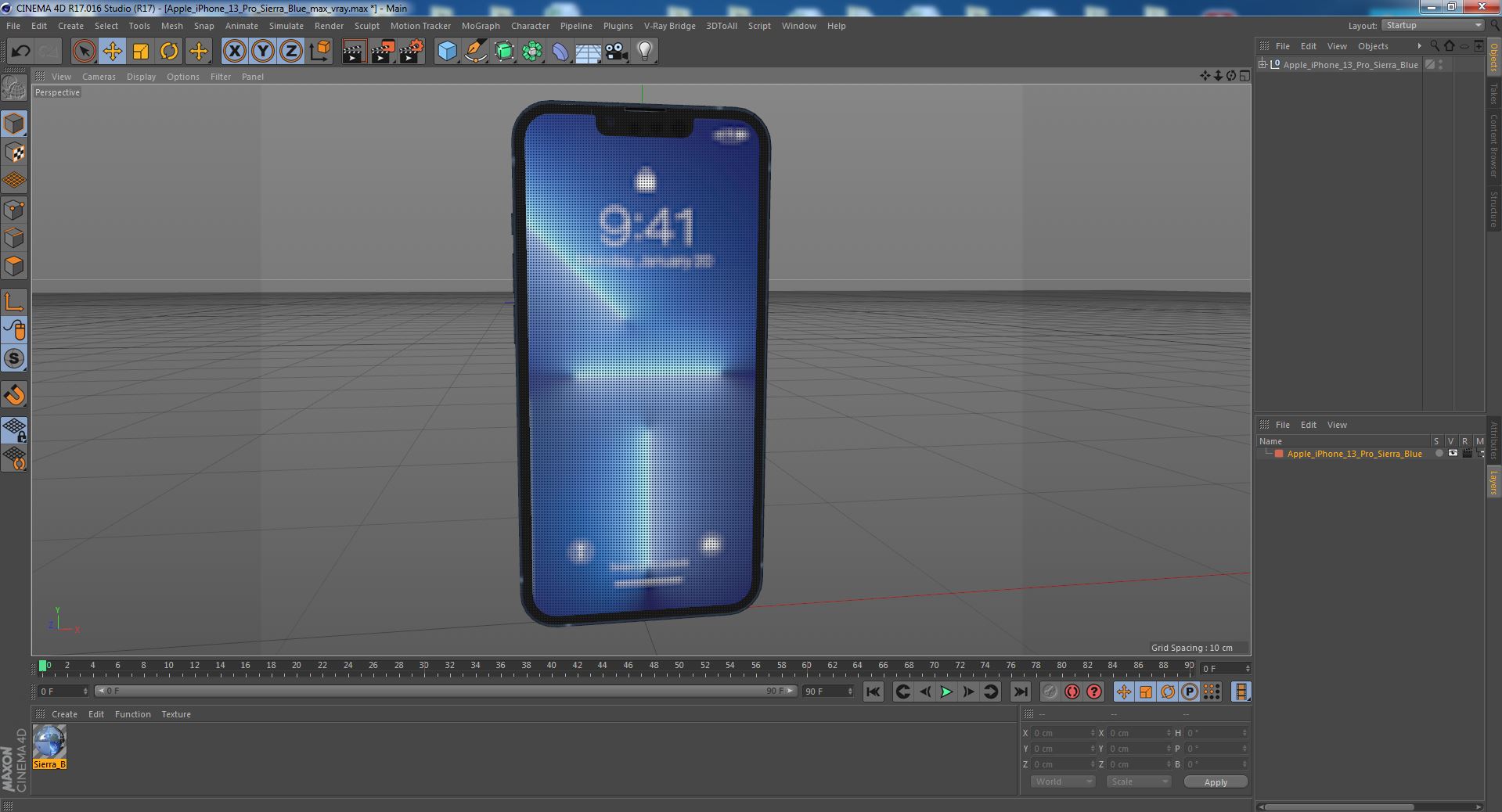Open Object manager Objects menu
This screenshot has height=812, width=1502.
click(x=1373, y=46)
